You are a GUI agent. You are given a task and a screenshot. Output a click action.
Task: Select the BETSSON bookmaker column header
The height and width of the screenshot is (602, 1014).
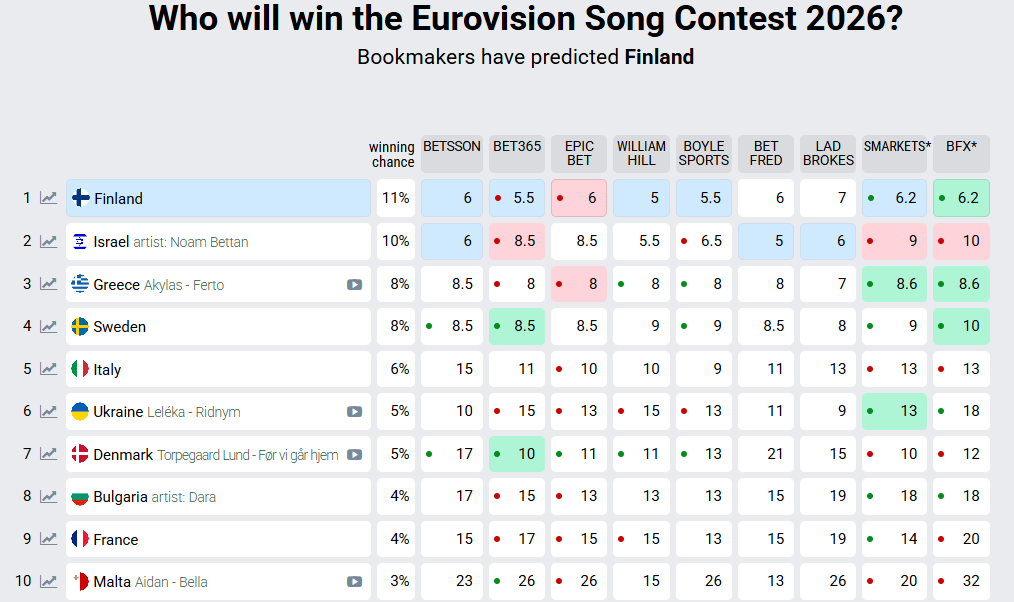(452, 146)
